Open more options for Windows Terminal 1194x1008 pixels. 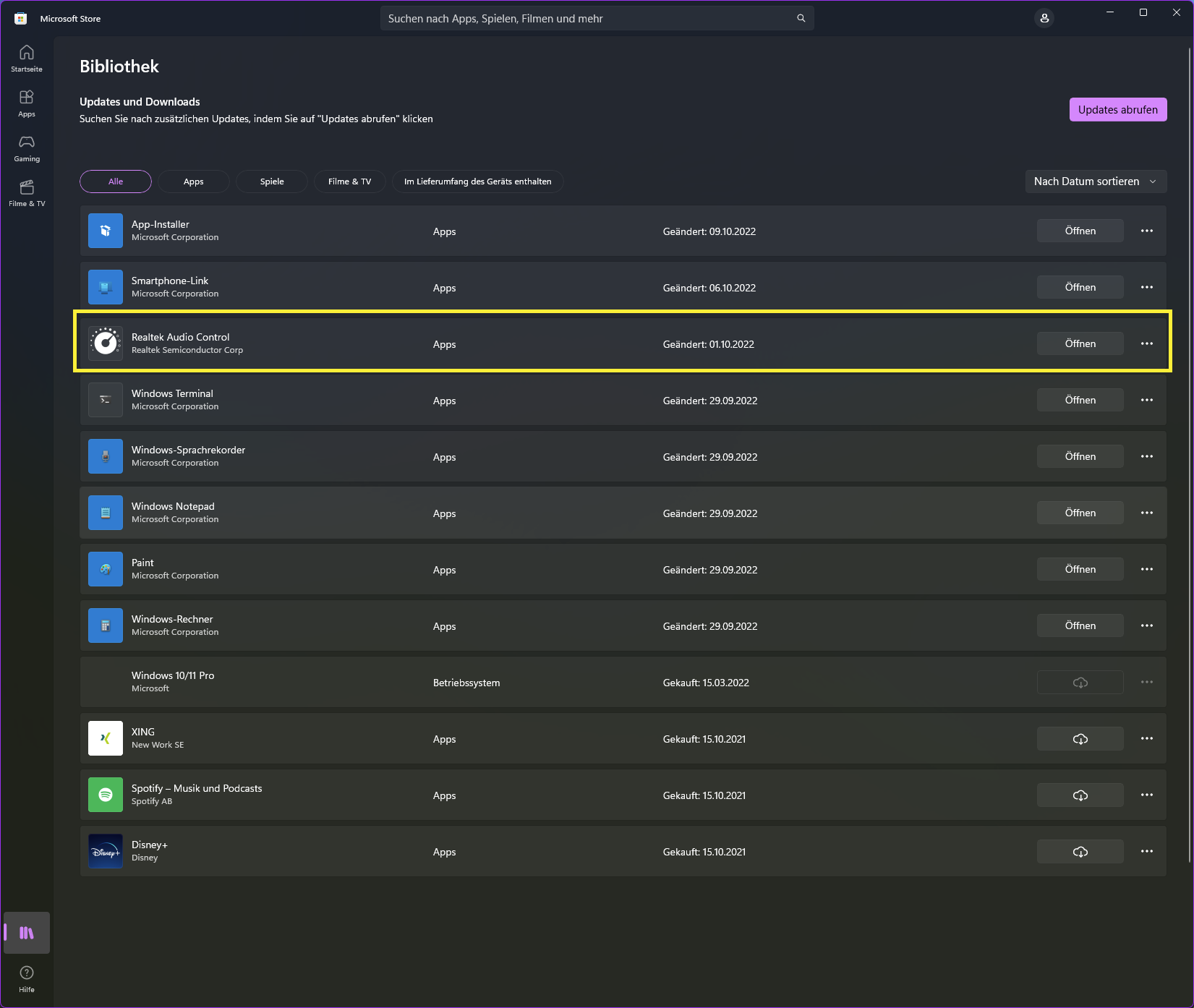(1147, 400)
